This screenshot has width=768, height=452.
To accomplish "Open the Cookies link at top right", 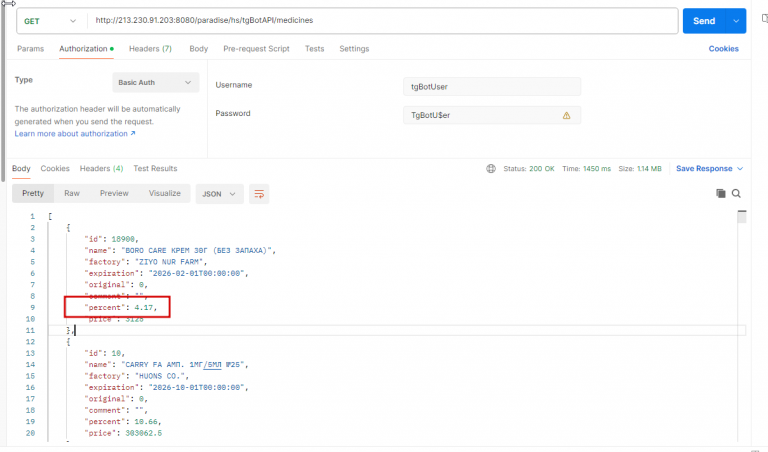I will click(723, 48).
